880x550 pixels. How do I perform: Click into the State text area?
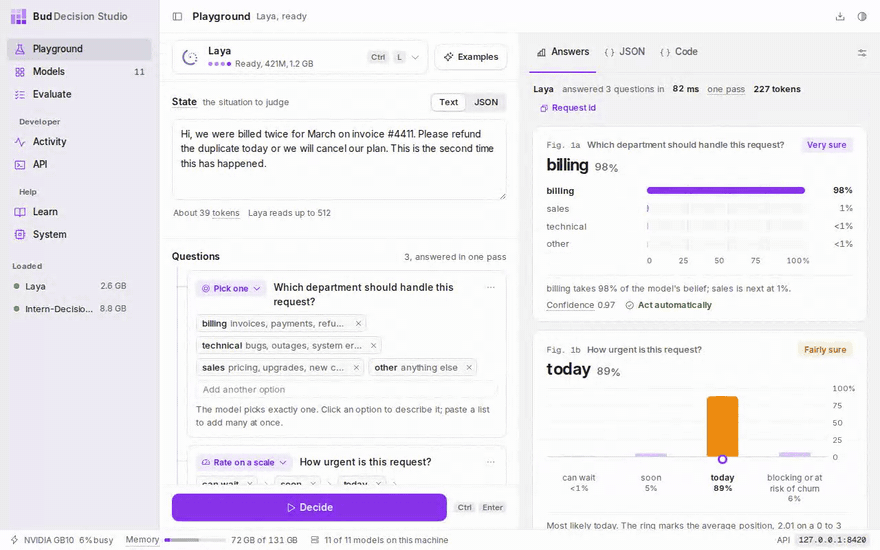339,160
